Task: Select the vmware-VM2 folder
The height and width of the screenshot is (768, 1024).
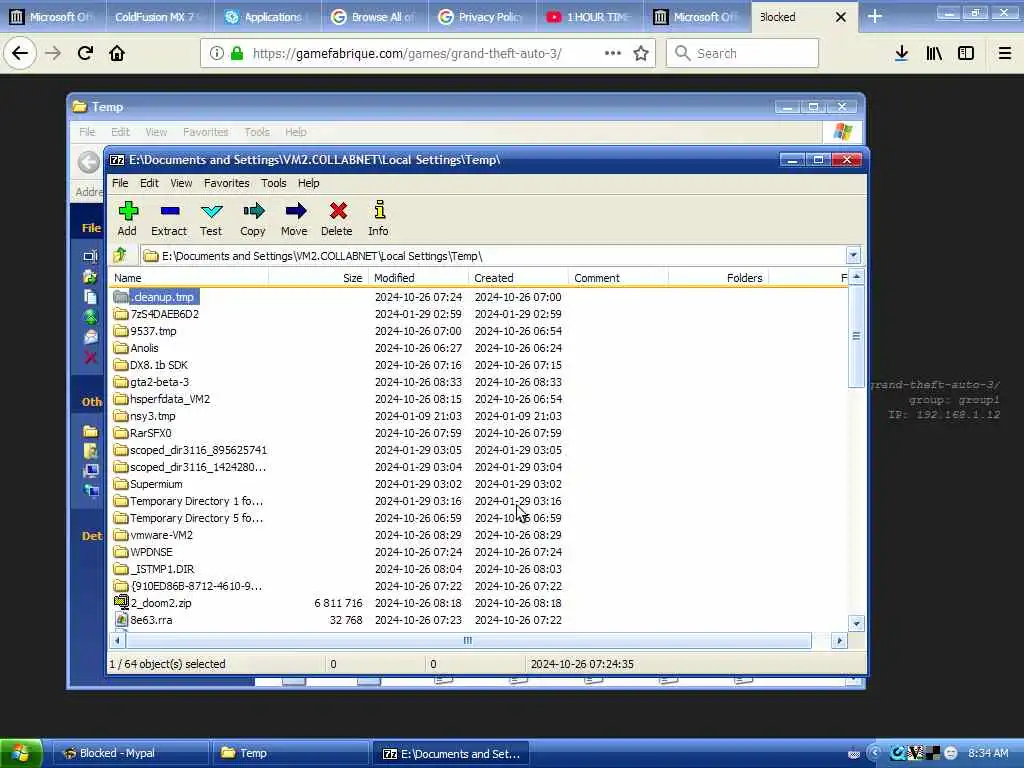Action: click(153, 535)
